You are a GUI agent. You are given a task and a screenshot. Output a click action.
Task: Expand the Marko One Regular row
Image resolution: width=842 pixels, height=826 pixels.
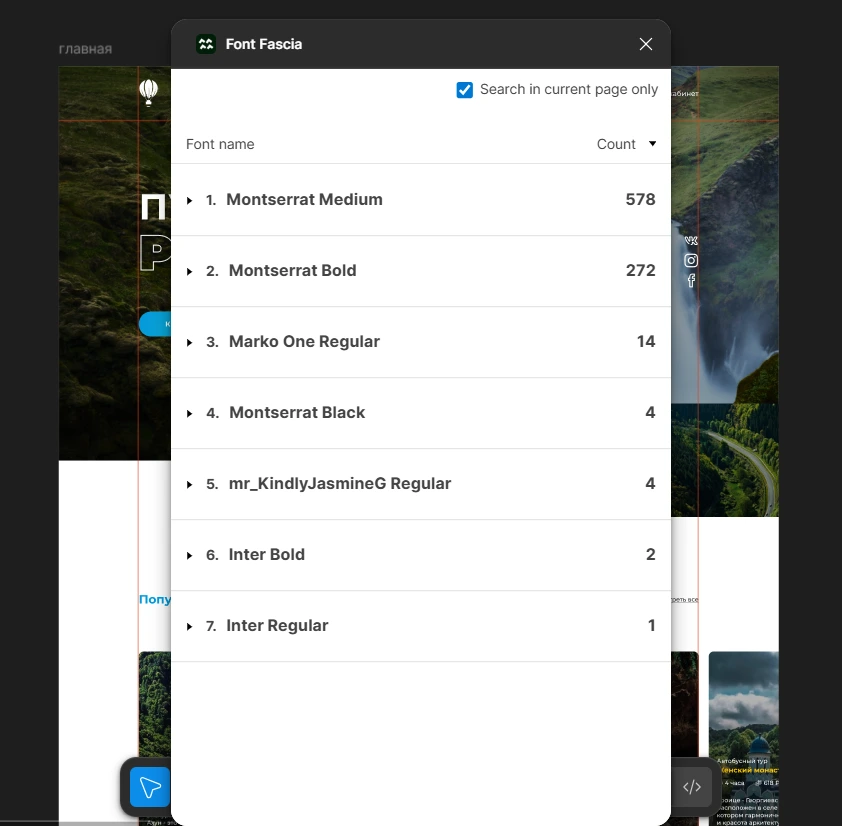190,342
